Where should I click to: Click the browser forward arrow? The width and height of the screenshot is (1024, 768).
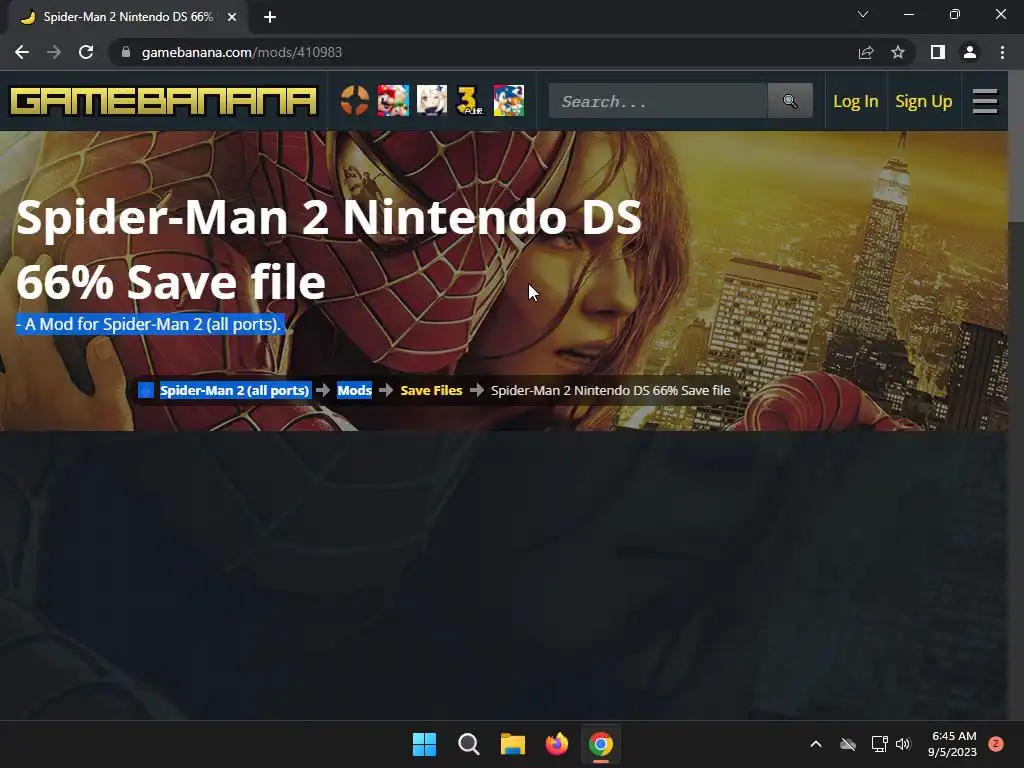(54, 52)
